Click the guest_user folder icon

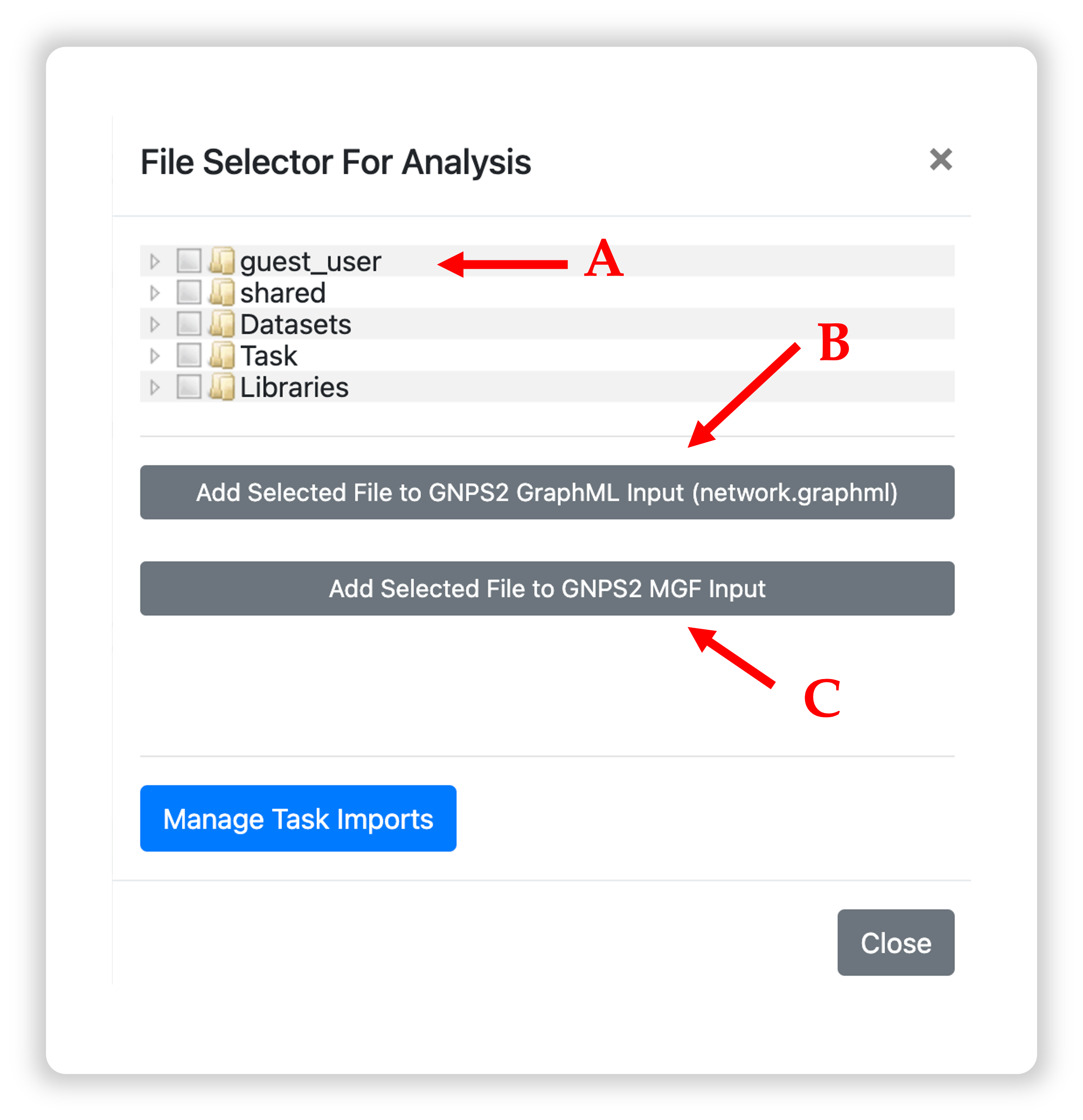[x=222, y=260]
